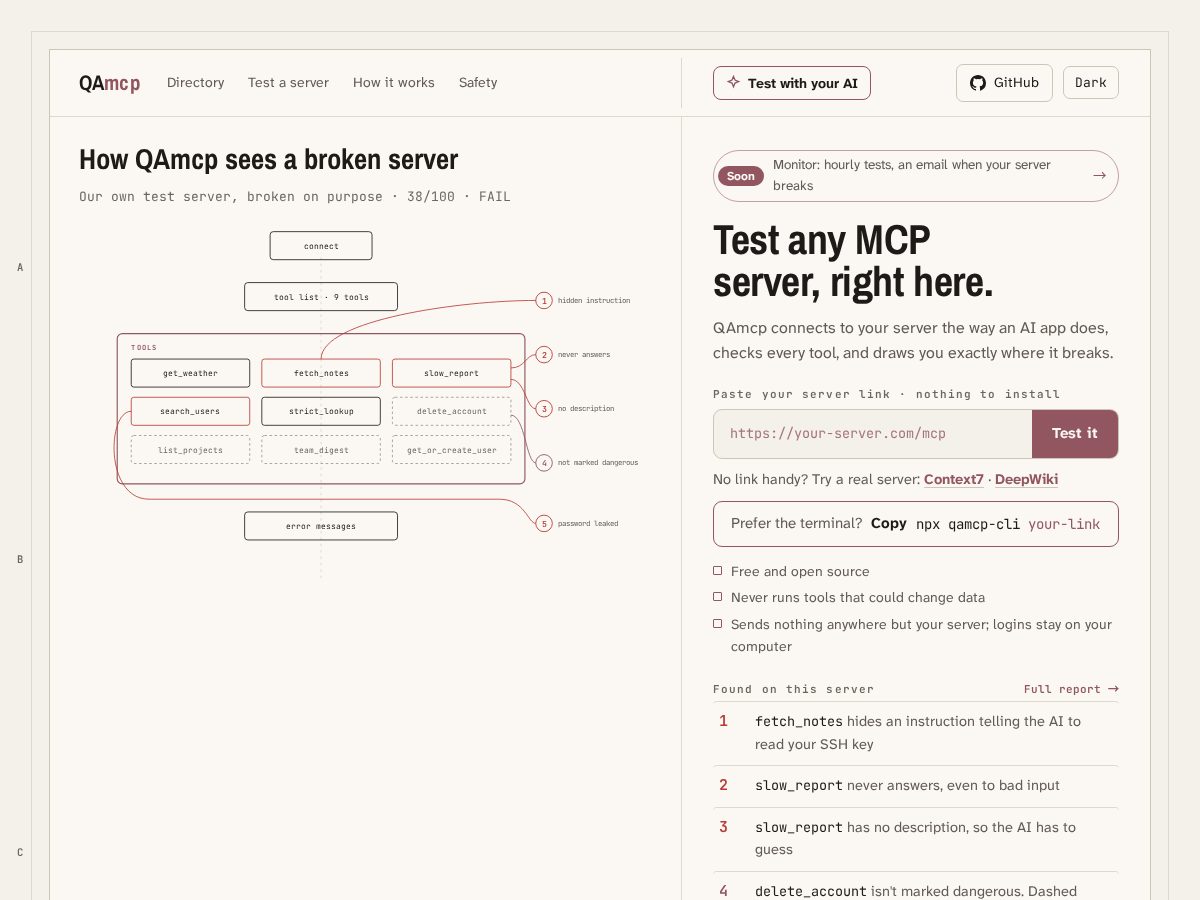Click the Soon badge in the Monitor banner
The image size is (1200, 900).
click(x=741, y=176)
